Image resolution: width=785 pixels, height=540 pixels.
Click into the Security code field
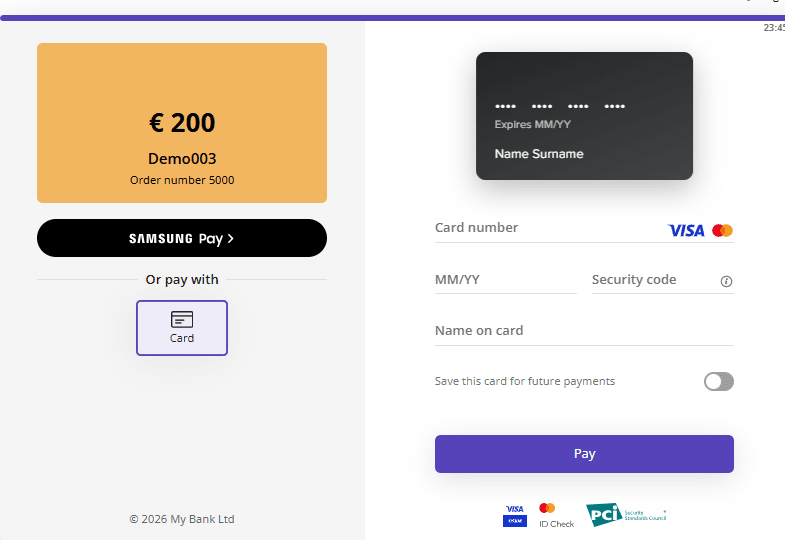[x=650, y=280]
